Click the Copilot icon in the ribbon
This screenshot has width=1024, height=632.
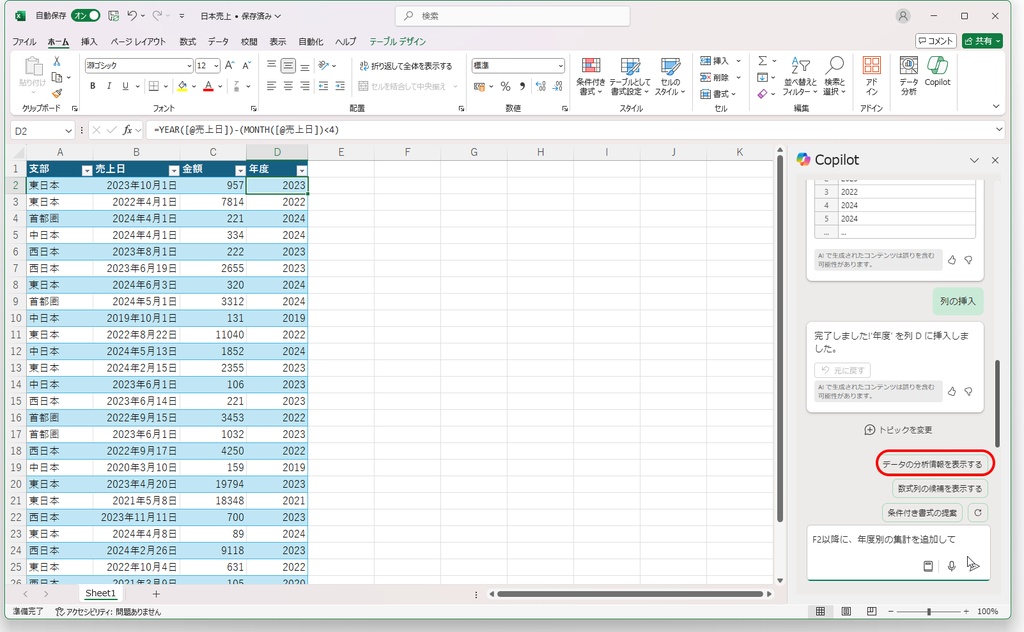937,71
